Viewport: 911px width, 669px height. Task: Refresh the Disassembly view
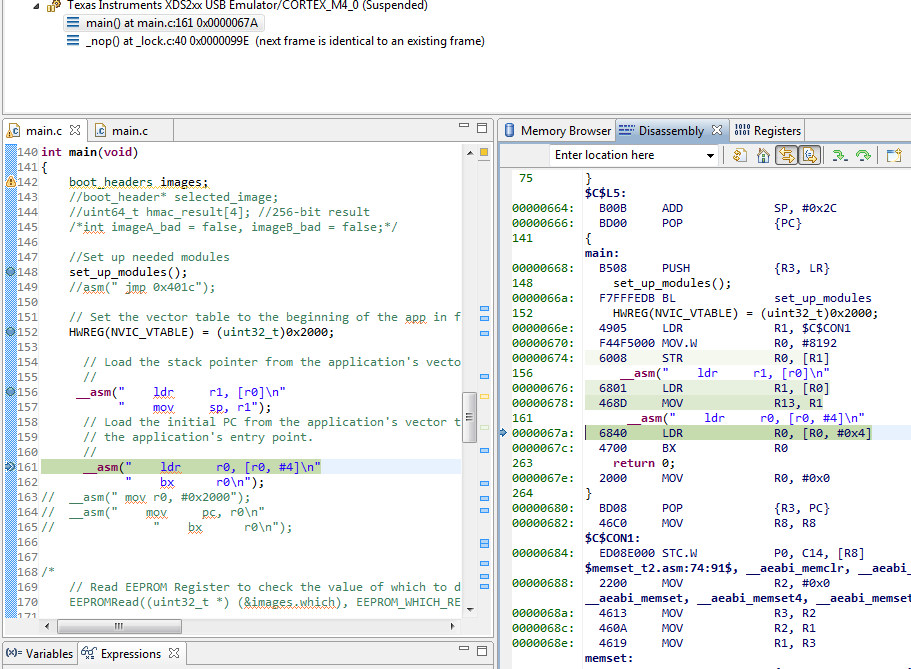[x=740, y=155]
